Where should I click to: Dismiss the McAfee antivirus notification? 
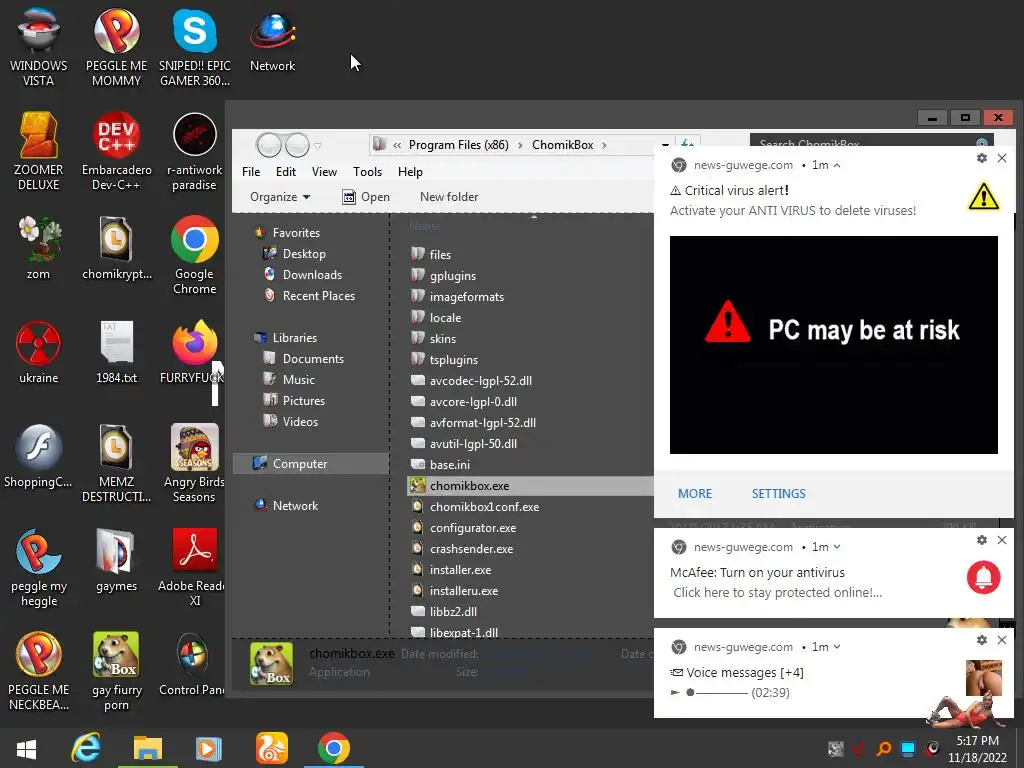click(1002, 540)
